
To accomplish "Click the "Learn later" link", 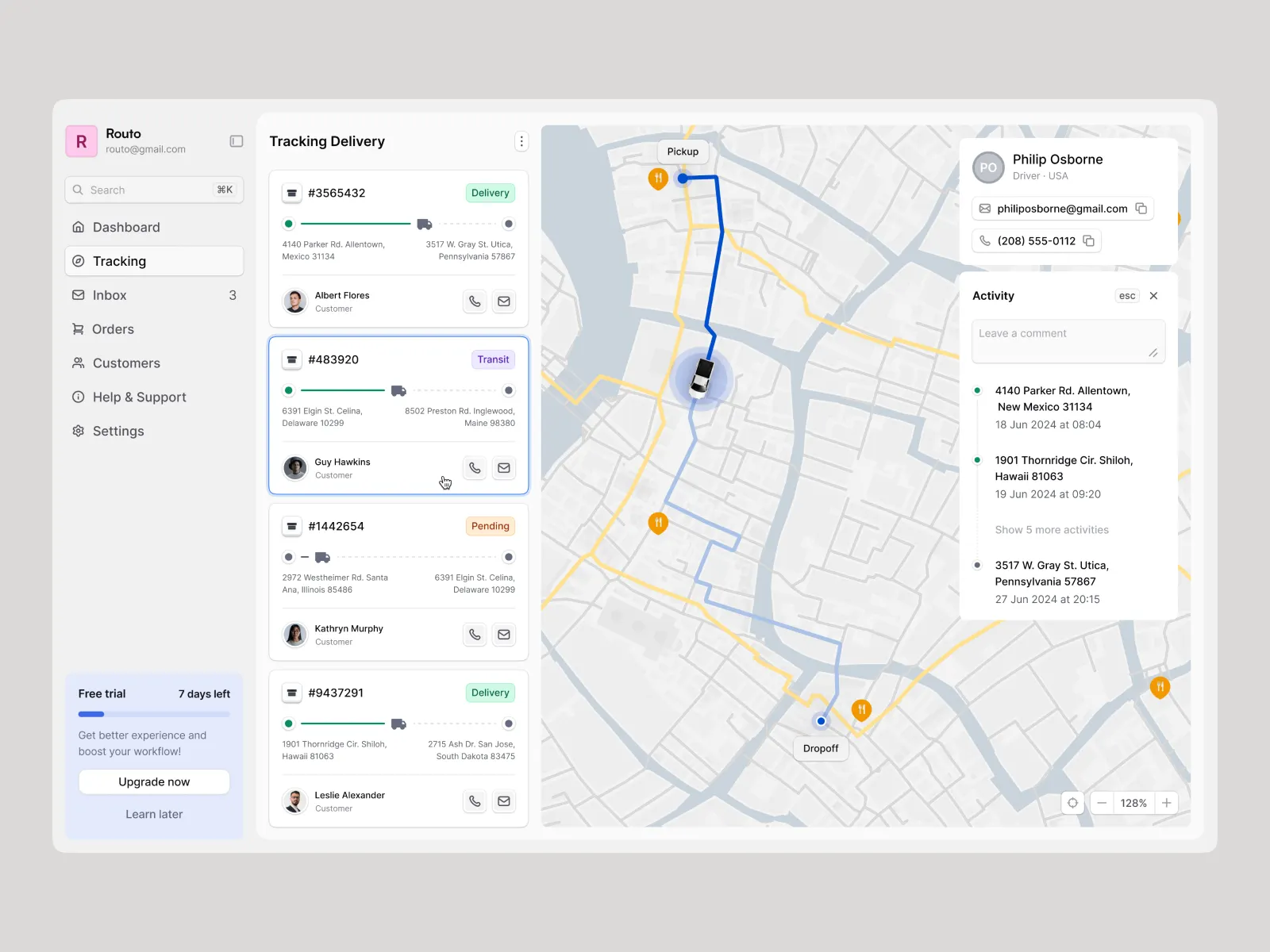I will pyautogui.click(x=154, y=814).
